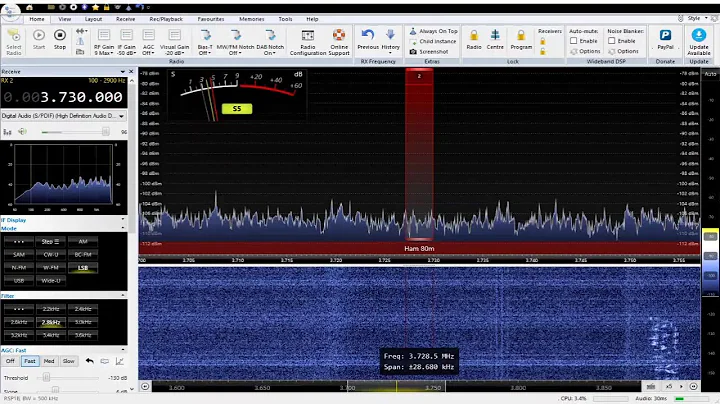Open IF Gain -50 dB dropdown

tap(126, 43)
